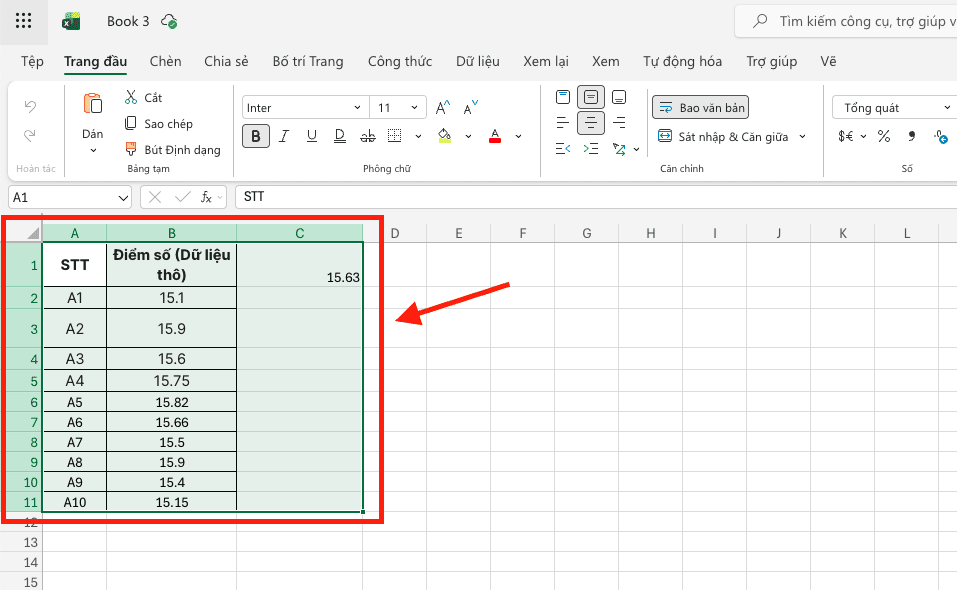This screenshot has width=957, height=590.
Task: Open the app launcher grid icon
Action: 23,21
